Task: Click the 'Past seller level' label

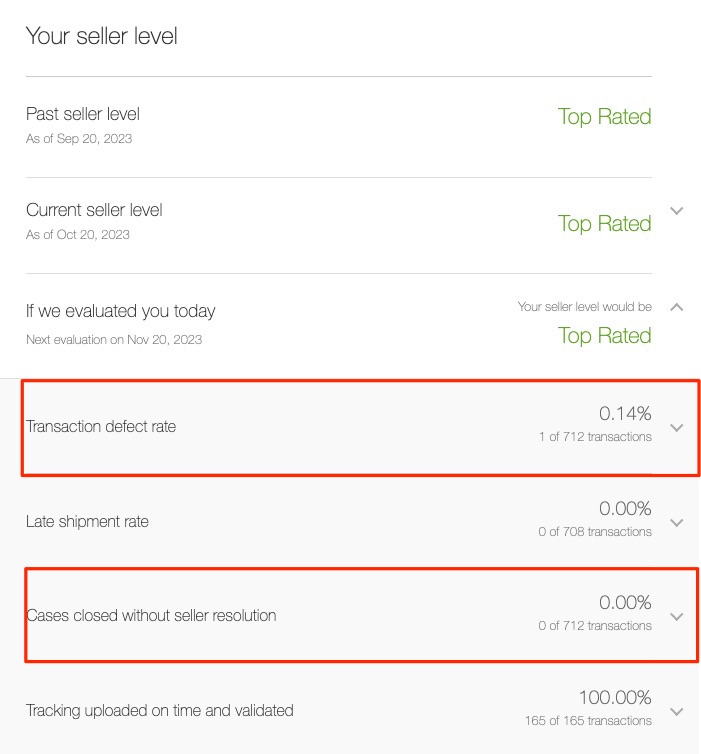Action: (83, 114)
